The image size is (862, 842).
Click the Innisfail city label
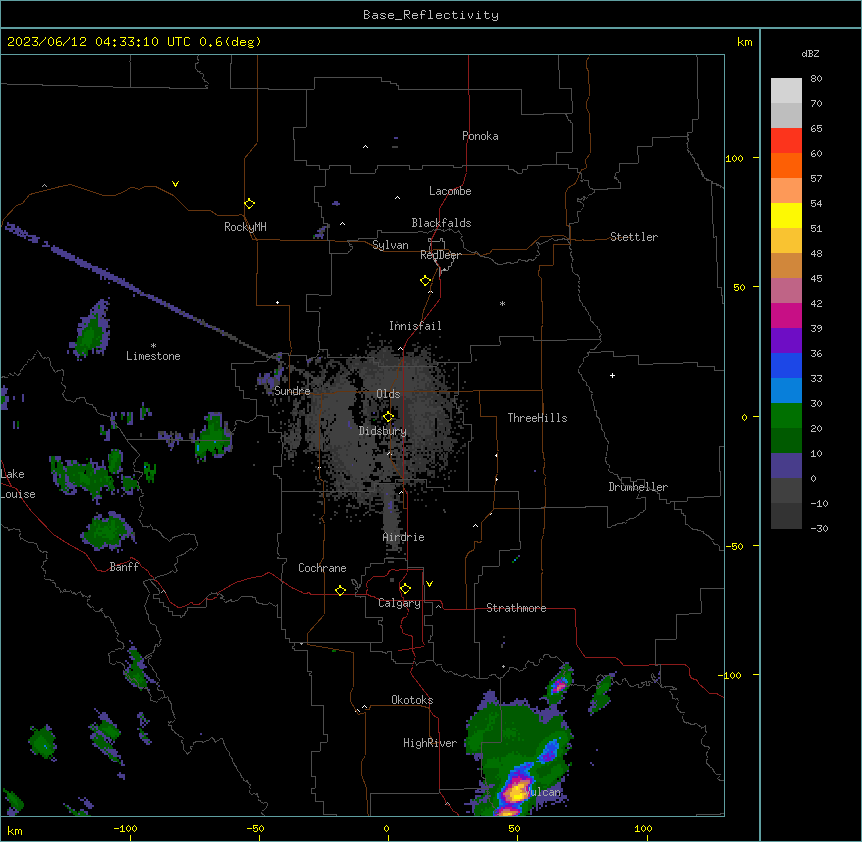[x=415, y=326]
